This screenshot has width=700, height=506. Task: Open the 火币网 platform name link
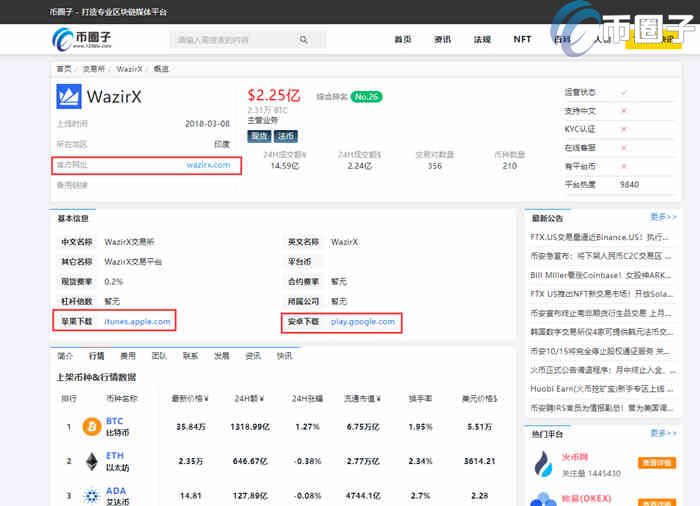click(575, 457)
